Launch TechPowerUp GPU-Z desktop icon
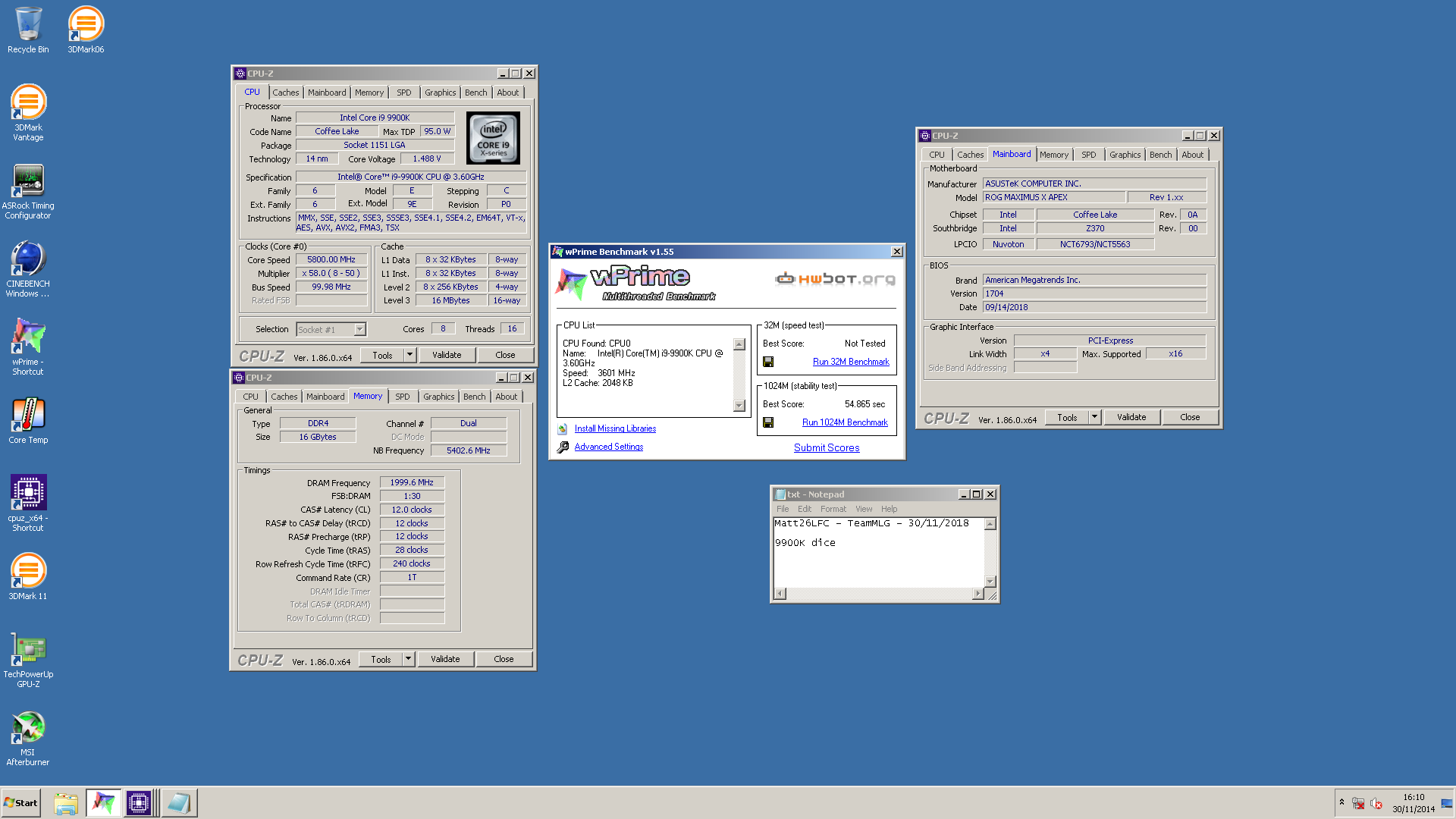The width and height of the screenshot is (1456, 819). pyautogui.click(x=28, y=660)
